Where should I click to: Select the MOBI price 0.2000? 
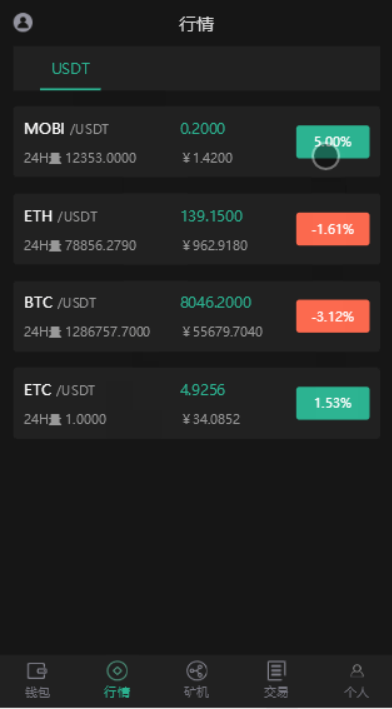[x=203, y=129]
